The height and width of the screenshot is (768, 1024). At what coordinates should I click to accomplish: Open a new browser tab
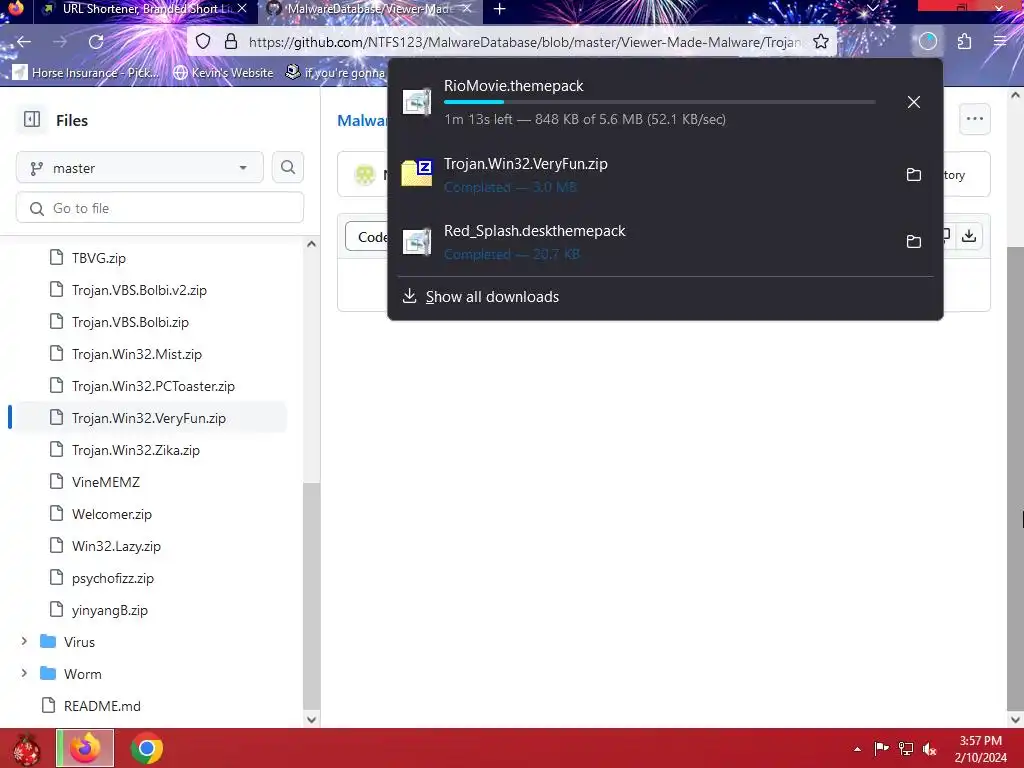tap(500, 9)
